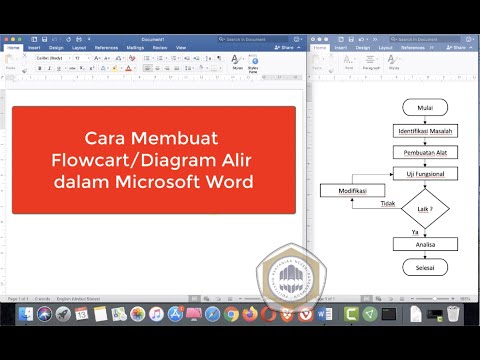Toggle Show paragraph marks (pilcrow)

coord(219,58)
